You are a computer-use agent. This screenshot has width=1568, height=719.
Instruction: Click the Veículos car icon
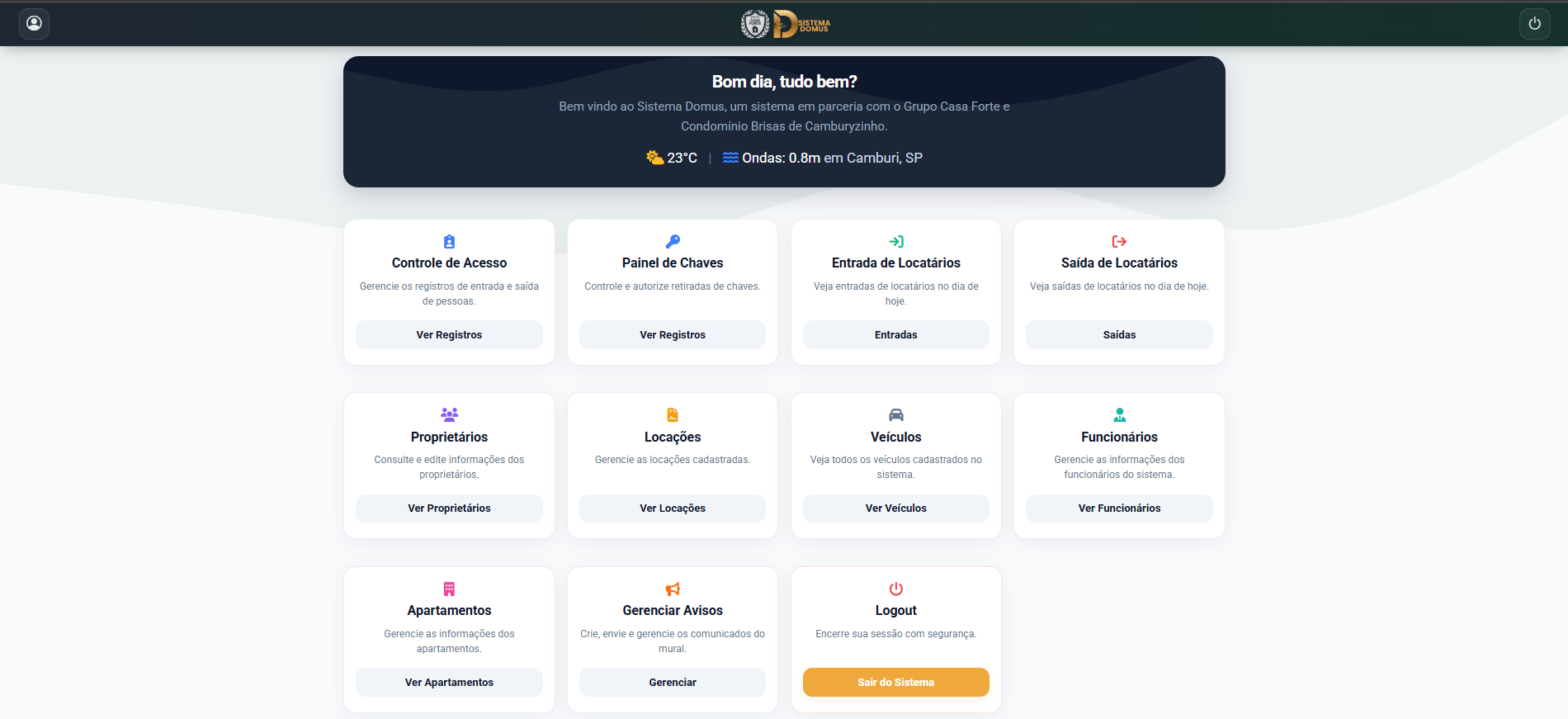pos(896,415)
